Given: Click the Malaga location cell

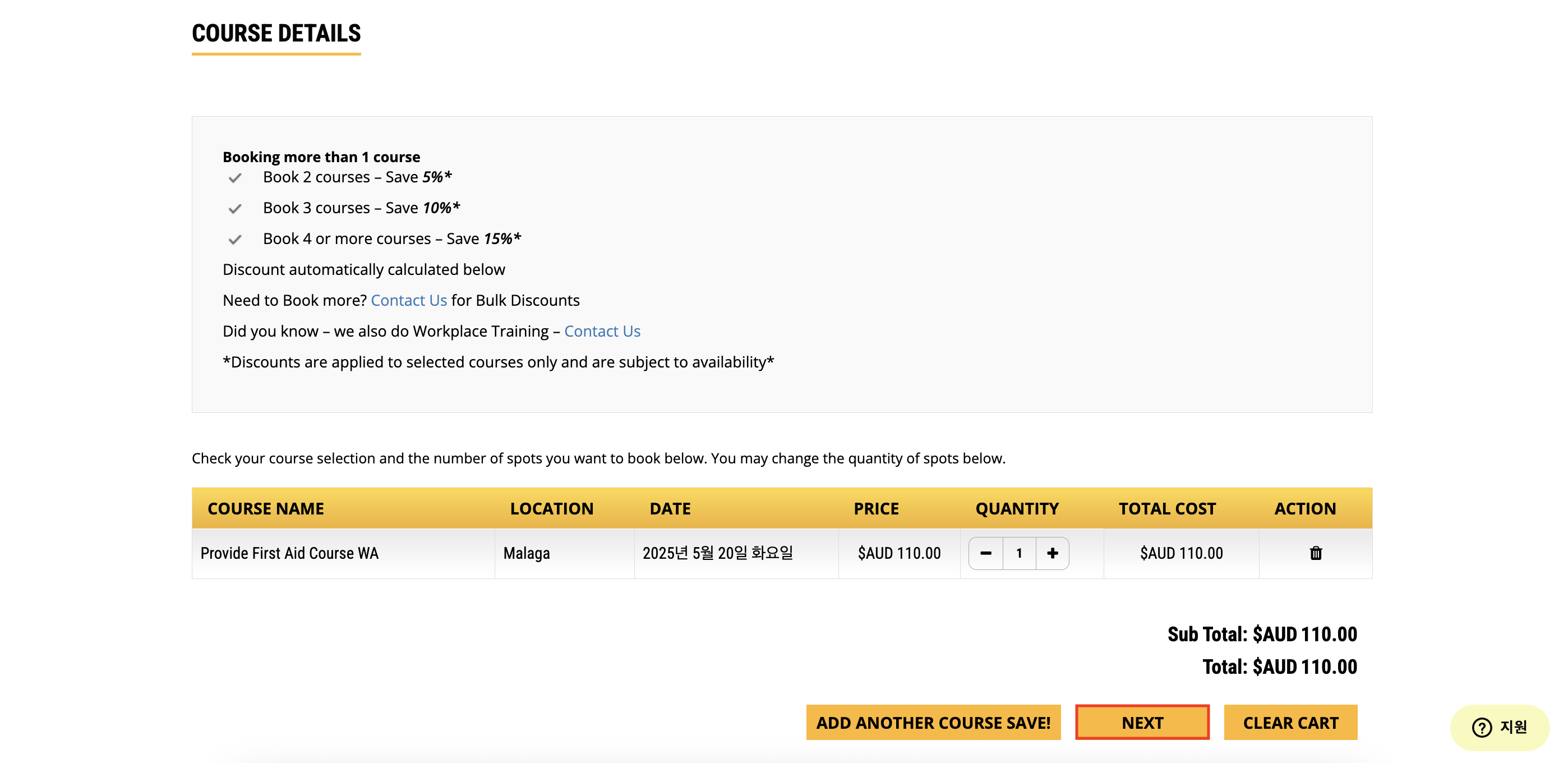Looking at the screenshot, I should click(527, 553).
